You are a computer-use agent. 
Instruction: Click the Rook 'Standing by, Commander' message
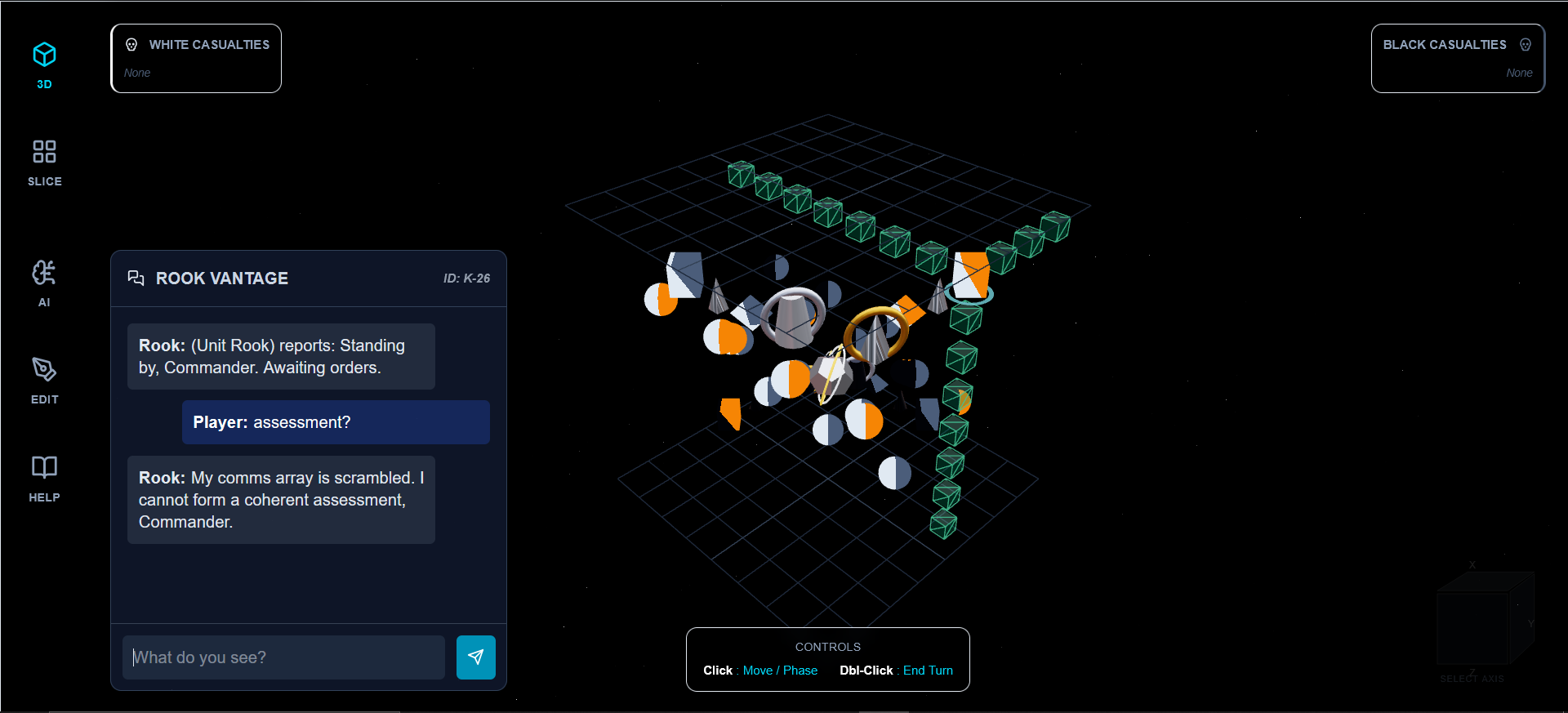[281, 357]
